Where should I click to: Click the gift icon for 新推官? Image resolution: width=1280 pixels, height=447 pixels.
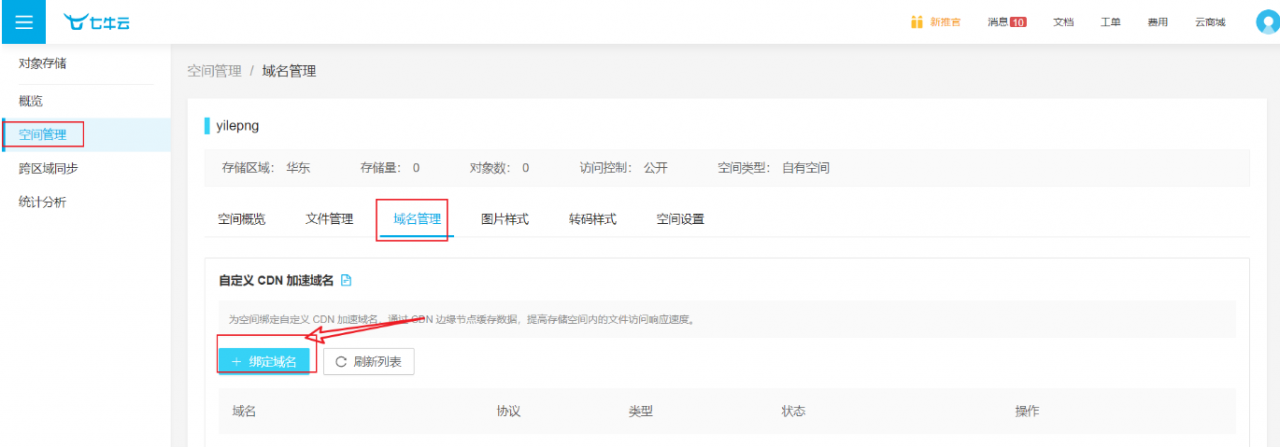(x=916, y=22)
